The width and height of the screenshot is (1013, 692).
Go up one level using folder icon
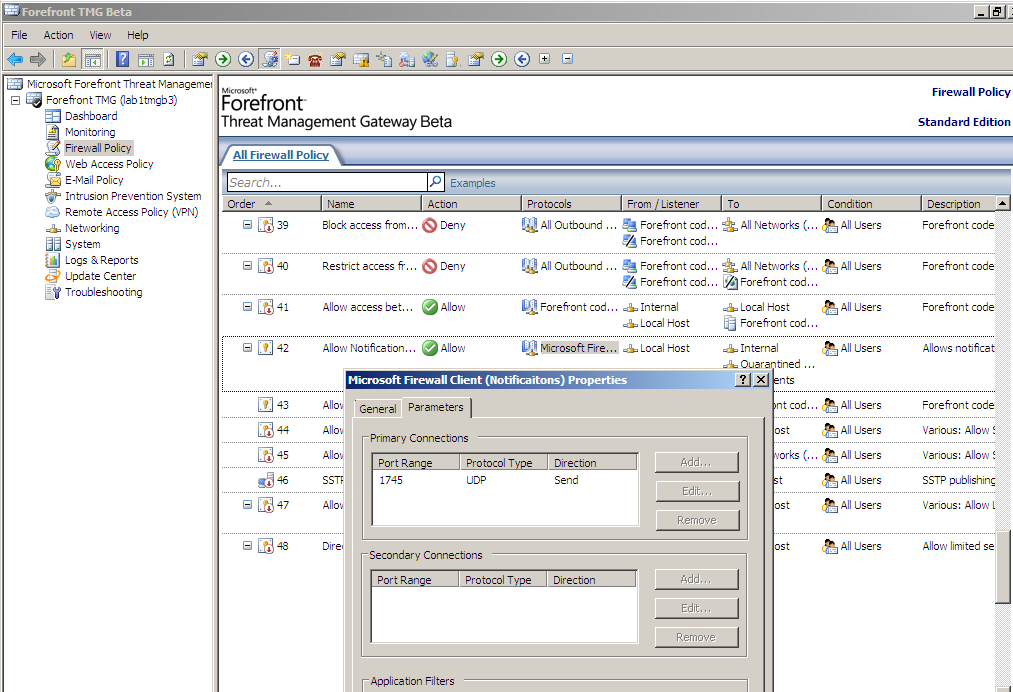pyautogui.click(x=68, y=59)
